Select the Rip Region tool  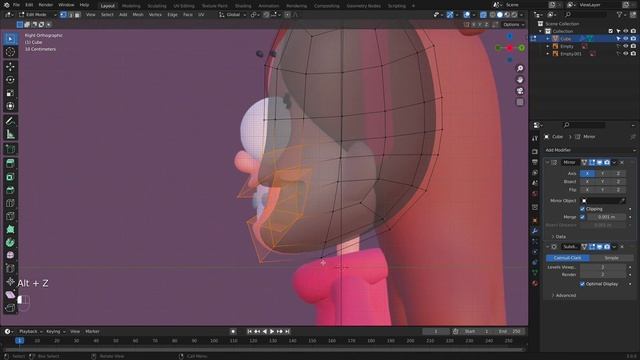(x=10, y=308)
